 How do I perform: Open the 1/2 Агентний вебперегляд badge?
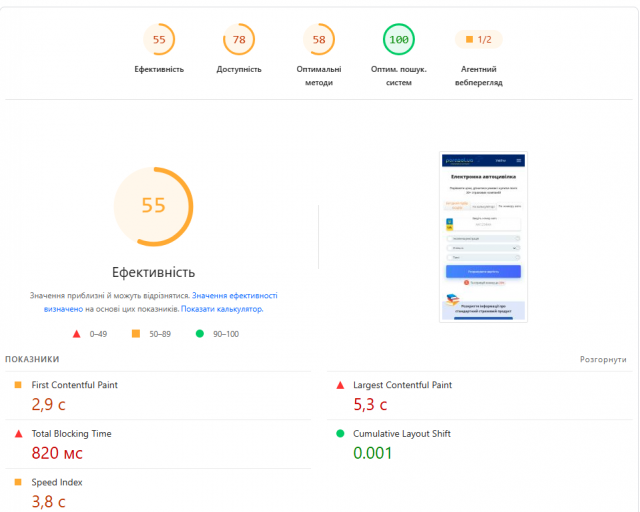coord(479,40)
